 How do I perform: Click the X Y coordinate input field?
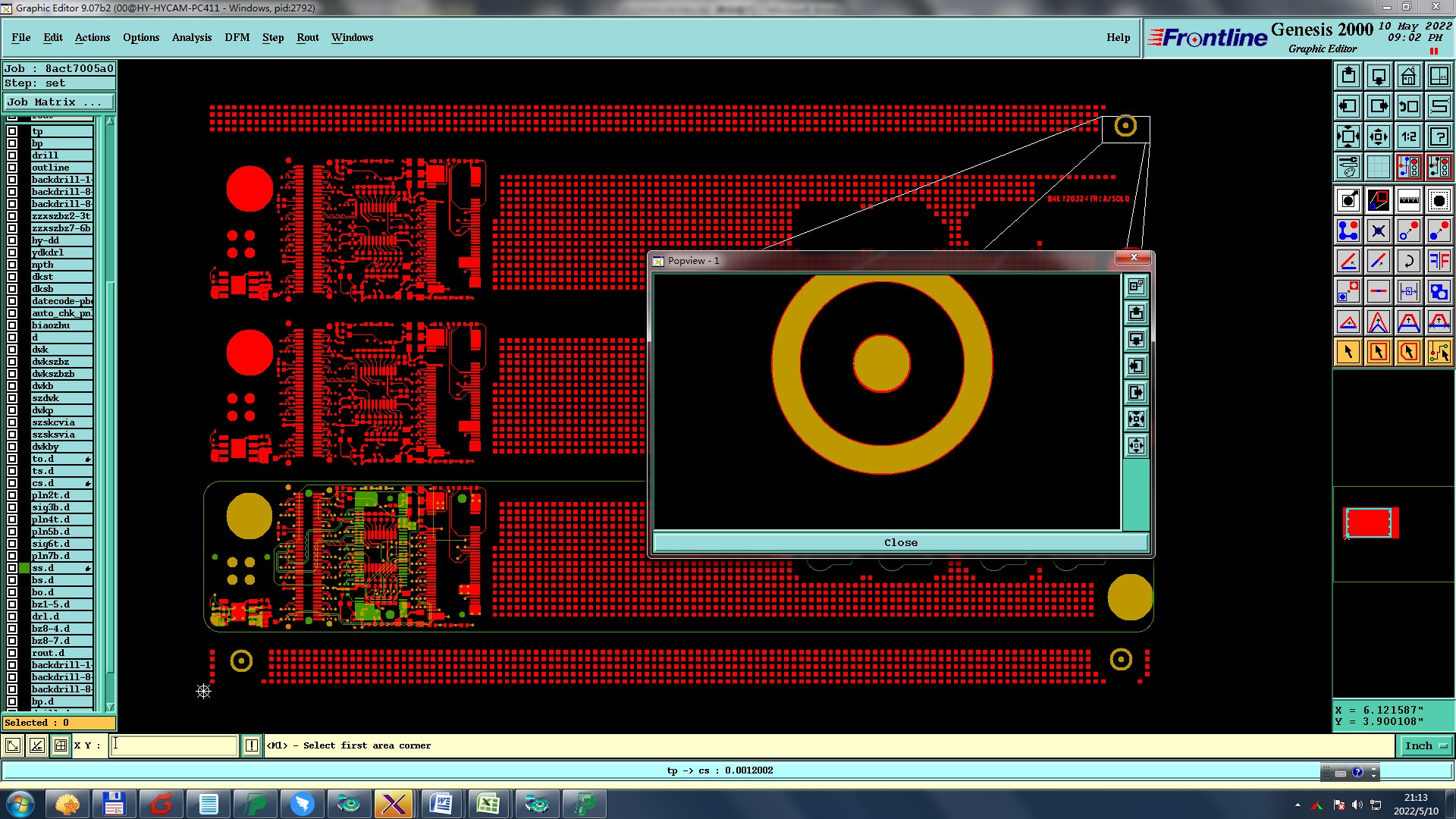click(x=174, y=745)
